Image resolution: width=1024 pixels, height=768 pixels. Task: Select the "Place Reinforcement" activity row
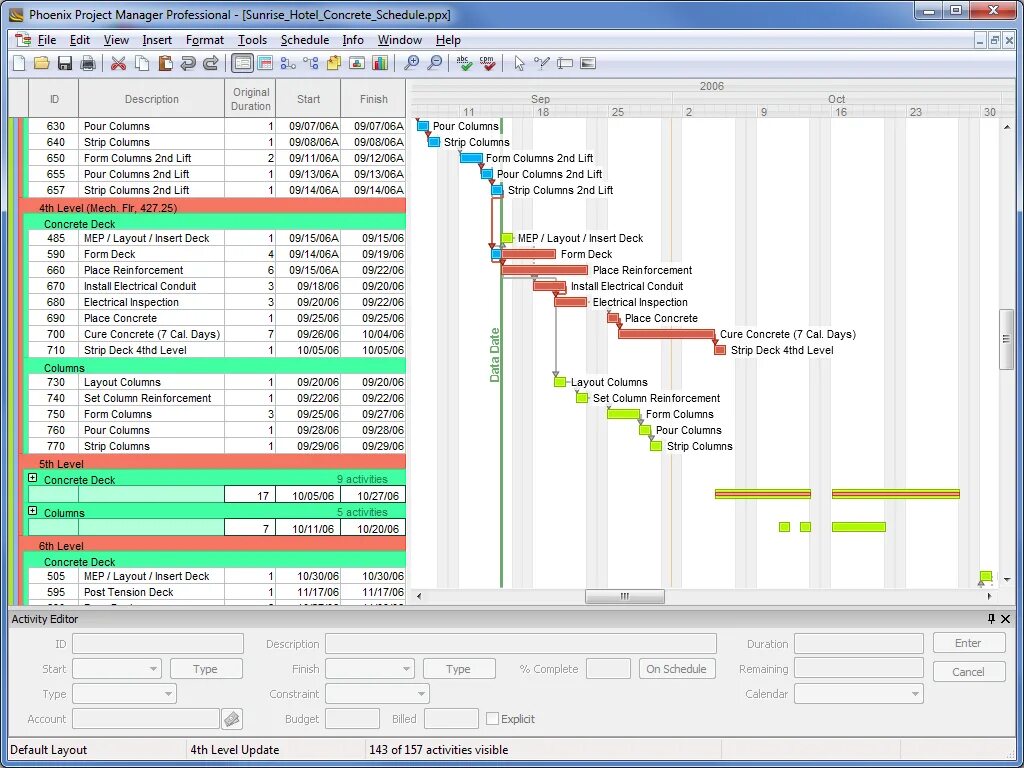click(x=216, y=270)
